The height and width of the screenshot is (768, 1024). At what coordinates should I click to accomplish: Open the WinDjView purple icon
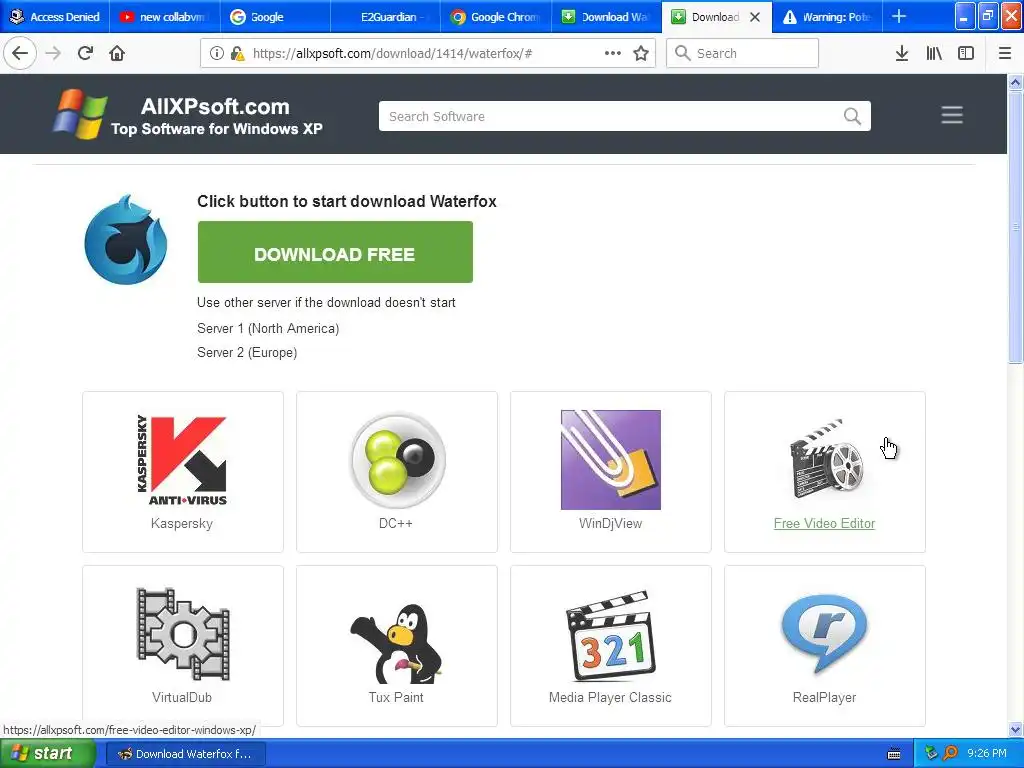(611, 460)
